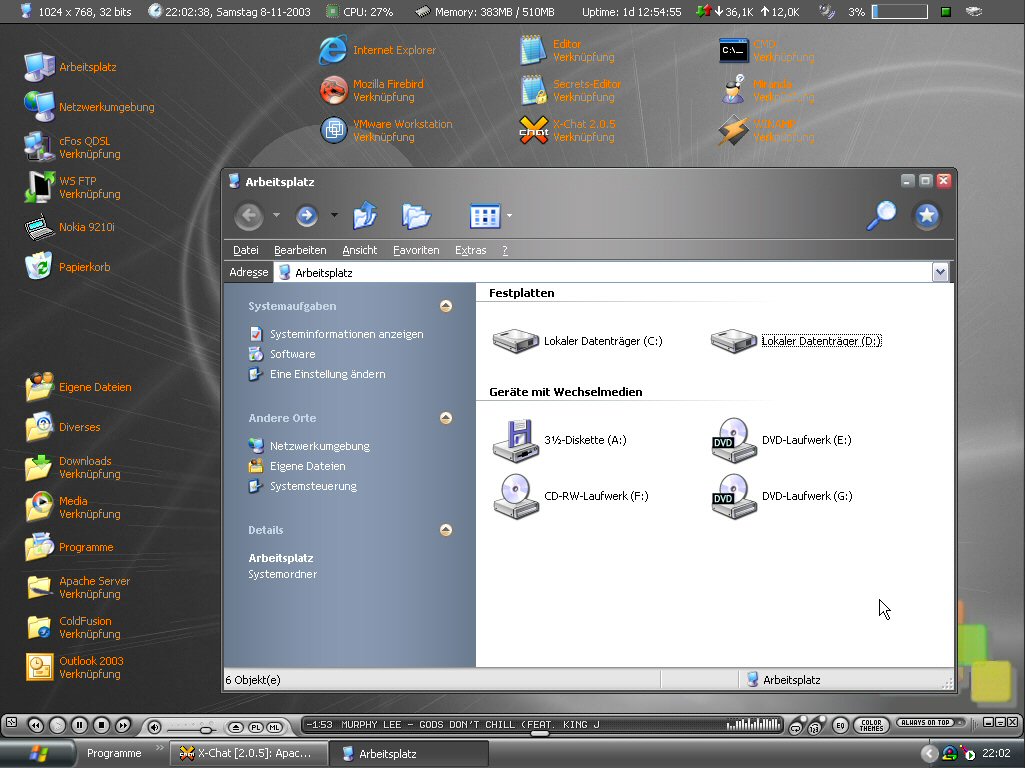Select the Papierkorb desktop icon

pyautogui.click(x=39, y=267)
